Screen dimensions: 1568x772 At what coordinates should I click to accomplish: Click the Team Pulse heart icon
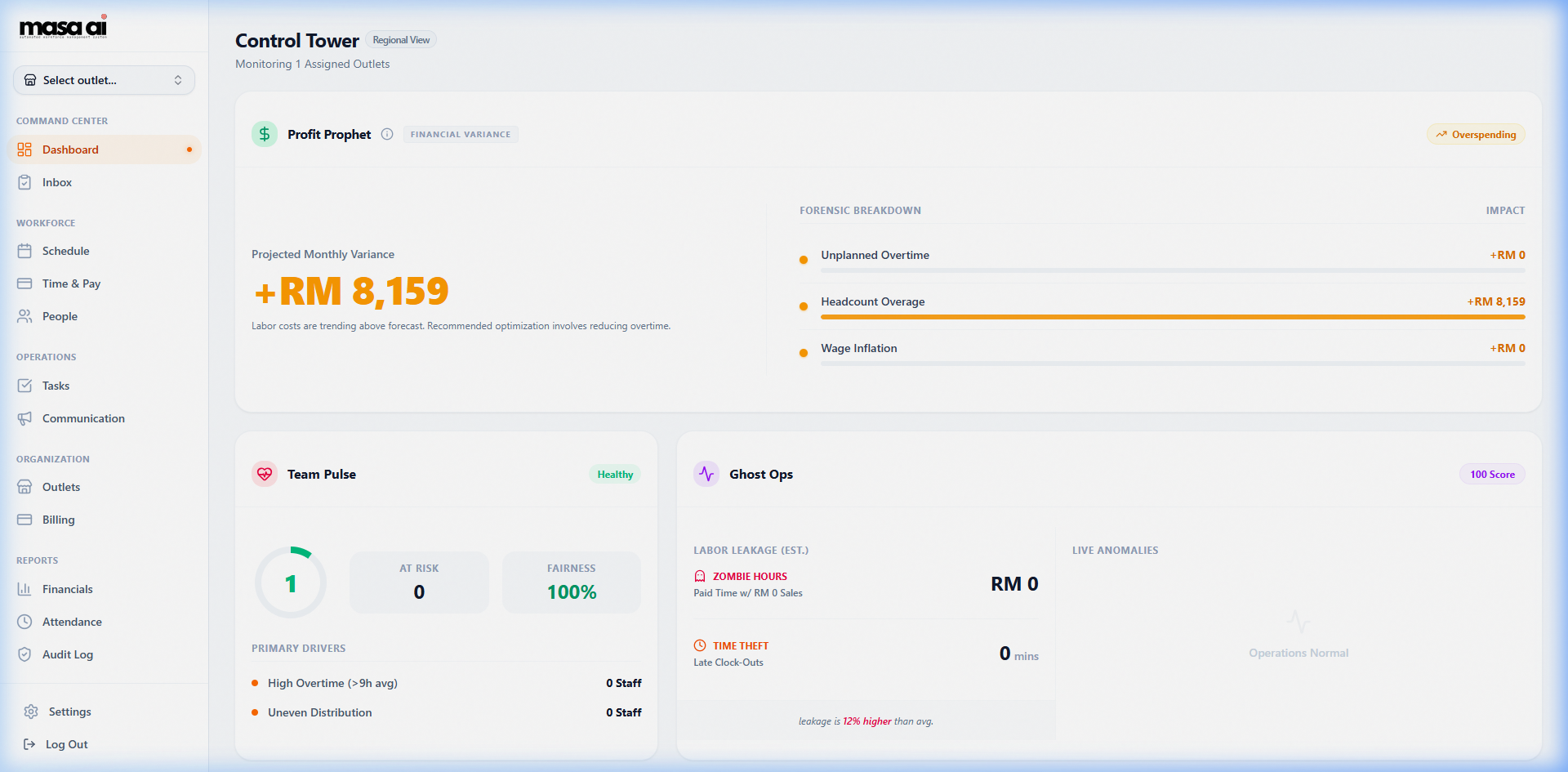265,474
